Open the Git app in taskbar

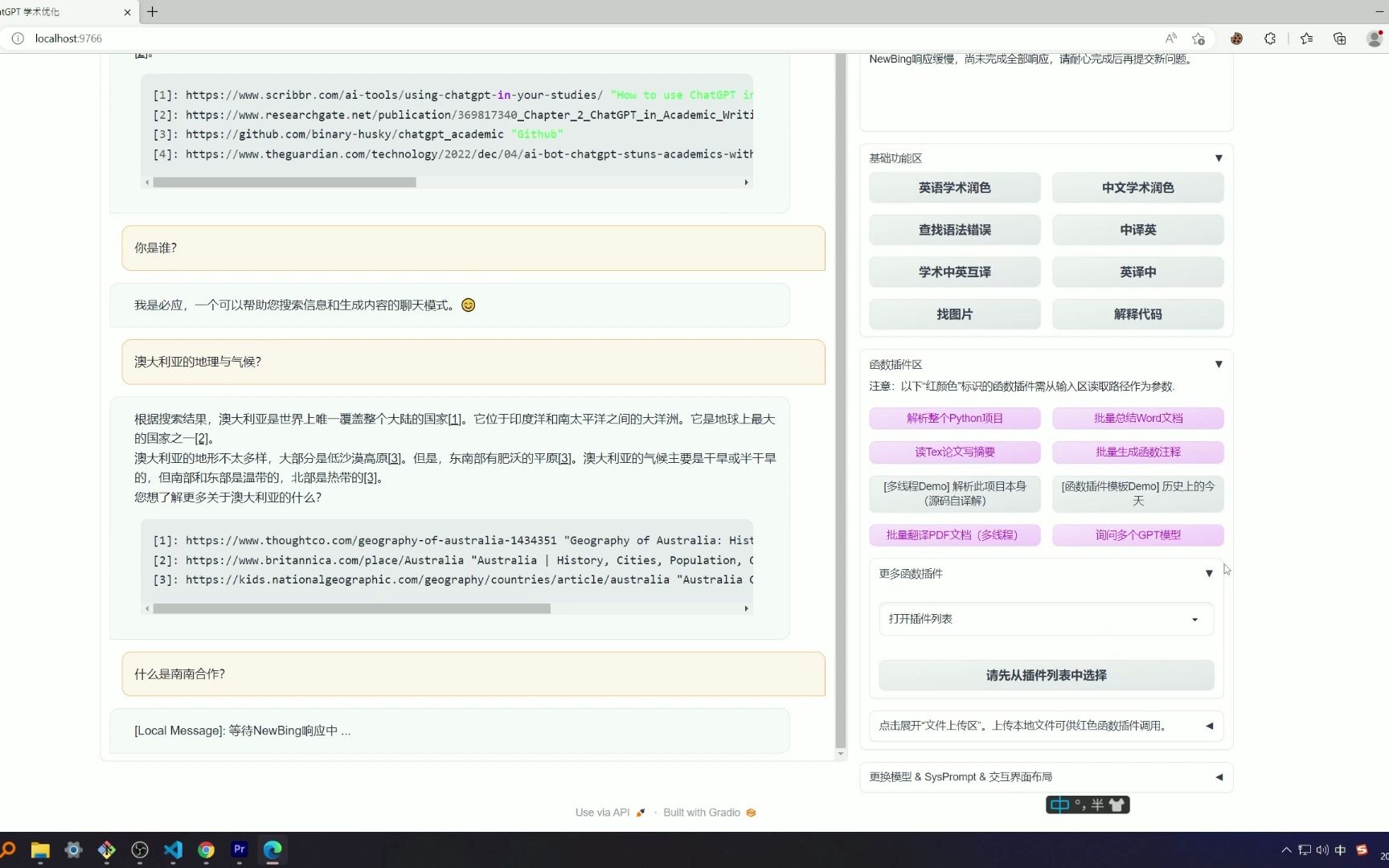pyautogui.click(x=106, y=850)
